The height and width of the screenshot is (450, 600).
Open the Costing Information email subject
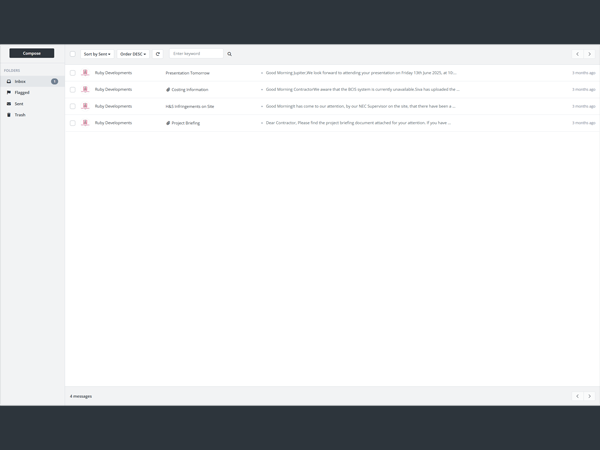[190, 90]
